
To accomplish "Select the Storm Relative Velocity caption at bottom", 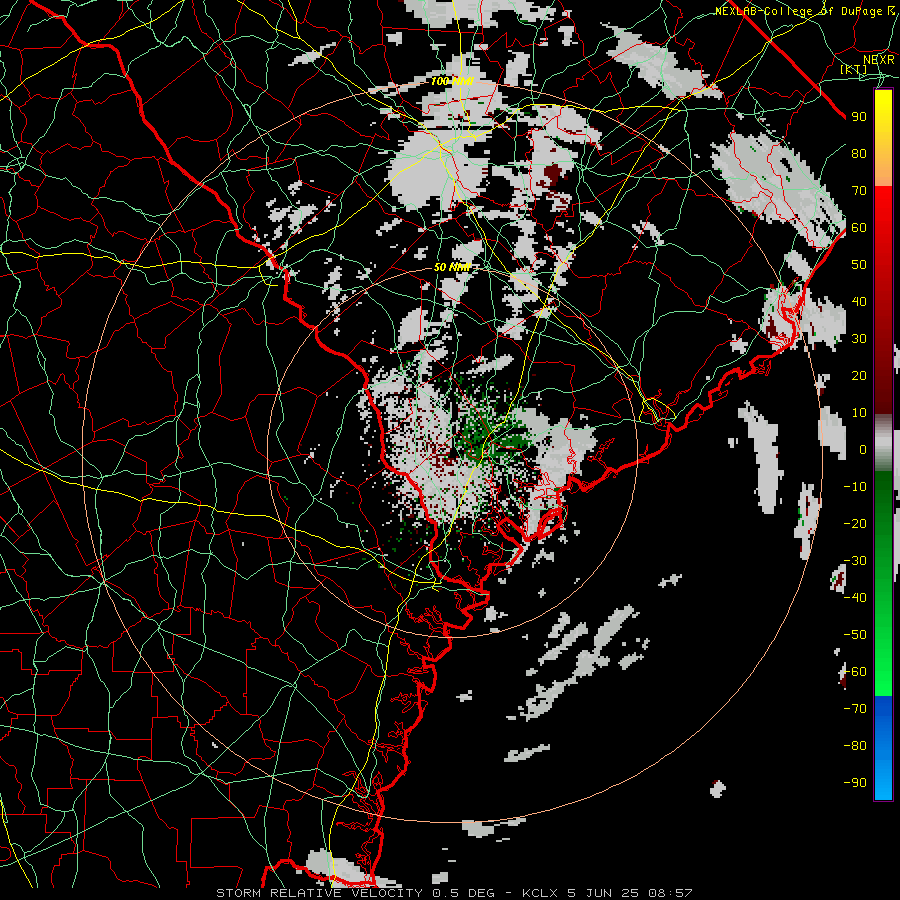I will (x=453, y=893).
